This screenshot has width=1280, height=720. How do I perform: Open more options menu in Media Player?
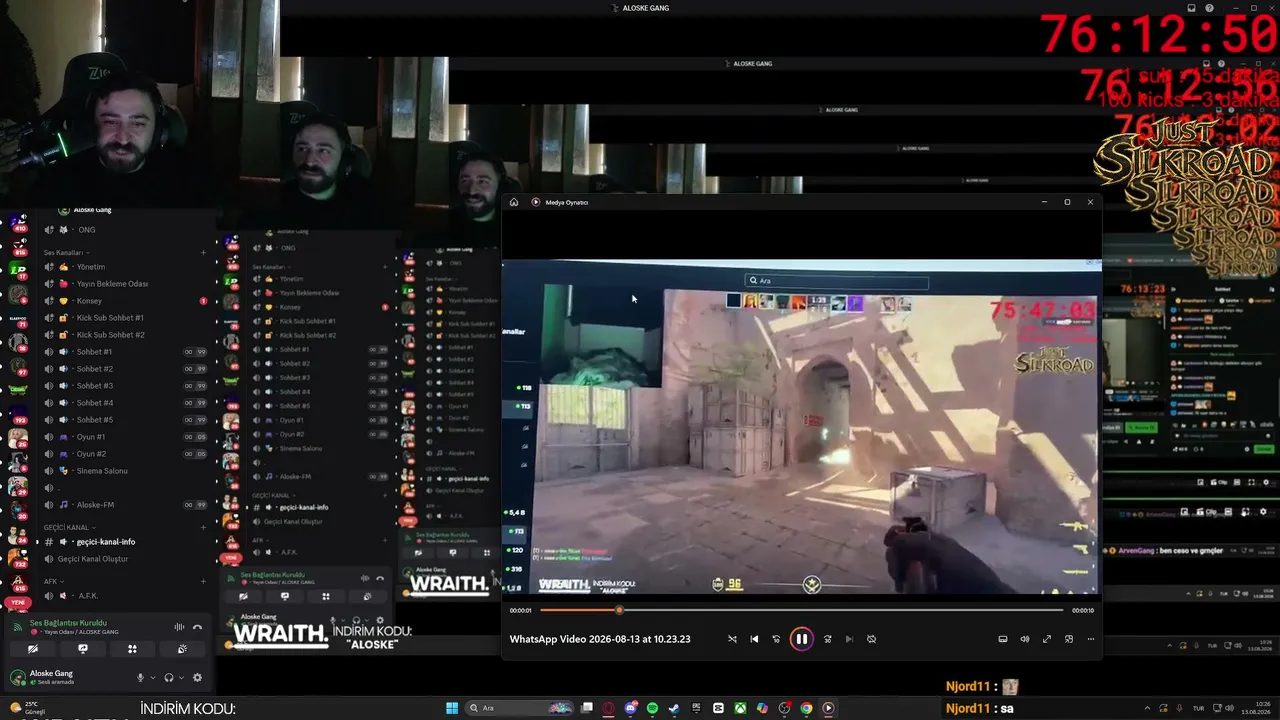(x=1091, y=639)
